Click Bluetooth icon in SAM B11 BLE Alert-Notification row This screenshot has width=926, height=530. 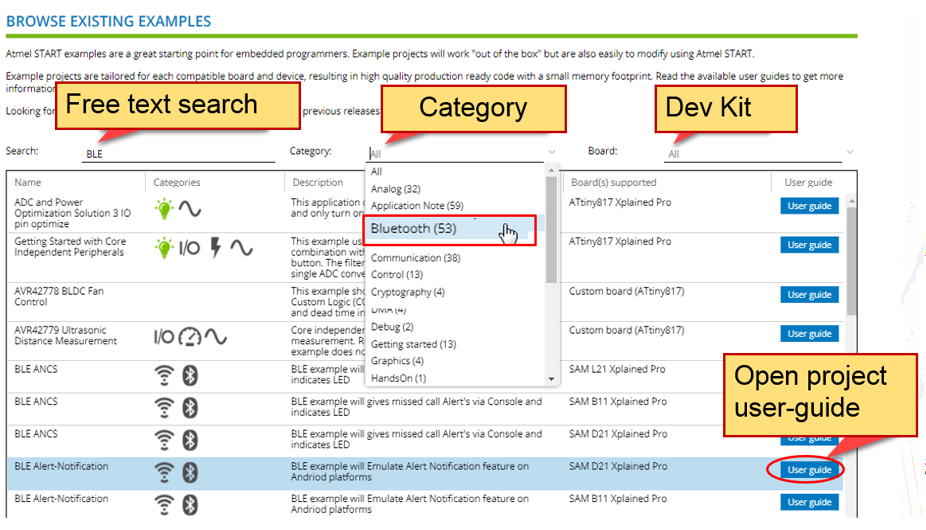(190, 505)
